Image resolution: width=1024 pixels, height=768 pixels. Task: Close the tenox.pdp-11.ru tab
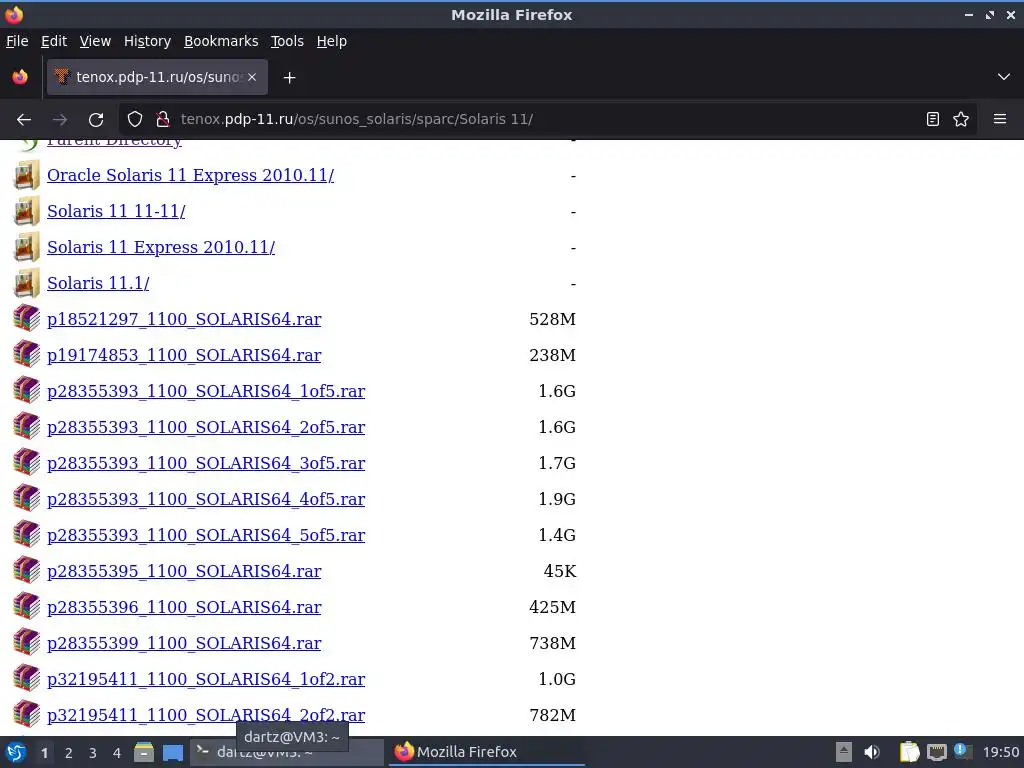(x=252, y=77)
